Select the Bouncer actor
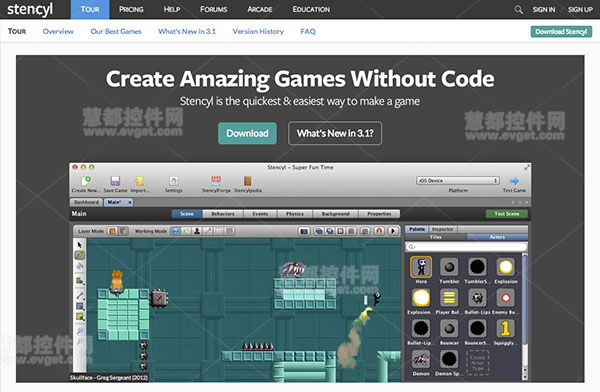Screen dimensions: 600x392 (449, 328)
